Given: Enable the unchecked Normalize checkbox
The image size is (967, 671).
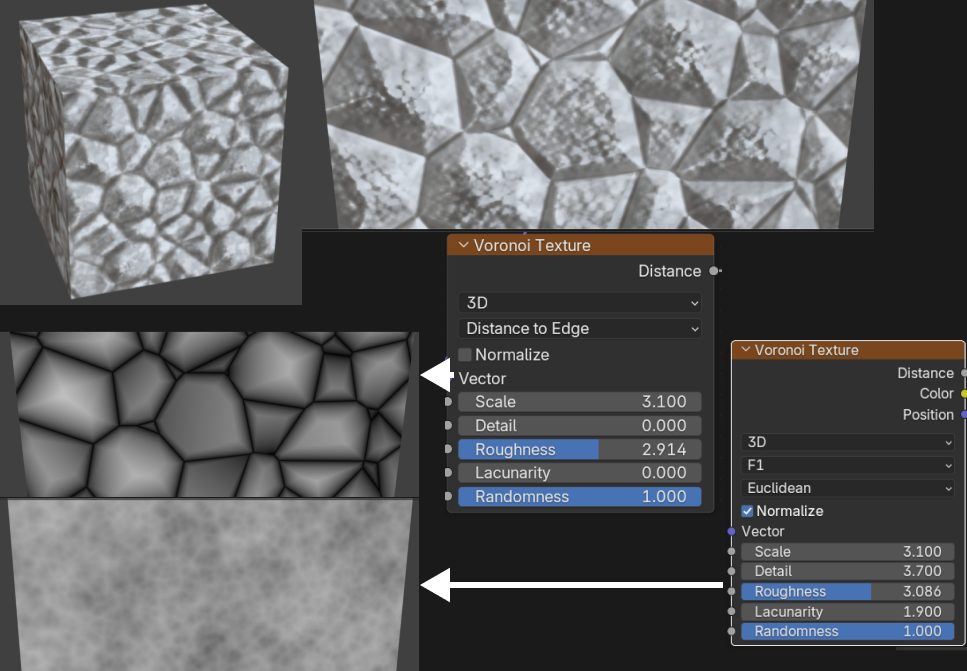Looking at the screenshot, I should tap(465, 355).
